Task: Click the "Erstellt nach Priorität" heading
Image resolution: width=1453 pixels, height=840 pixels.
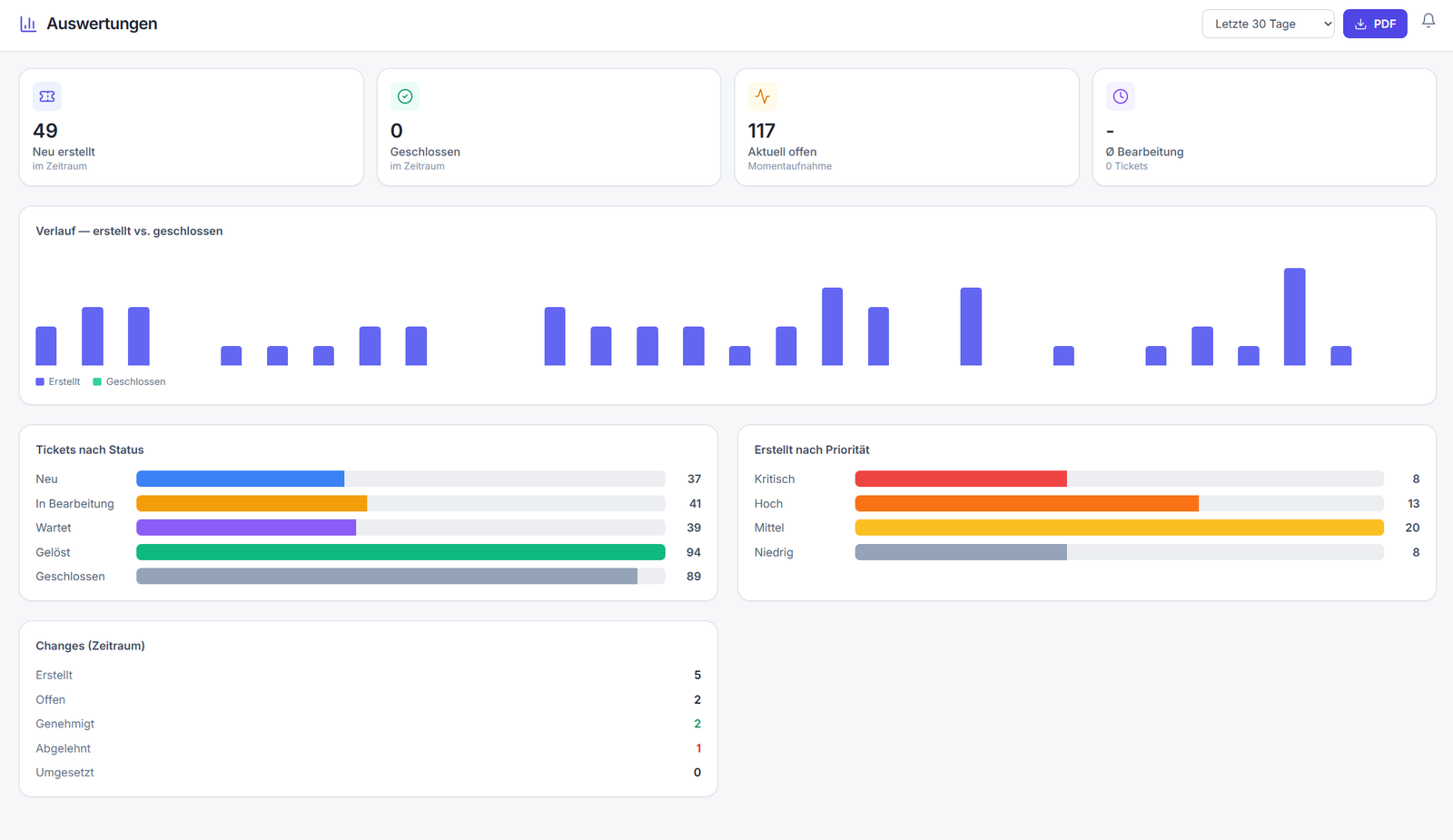Action: pos(812,450)
